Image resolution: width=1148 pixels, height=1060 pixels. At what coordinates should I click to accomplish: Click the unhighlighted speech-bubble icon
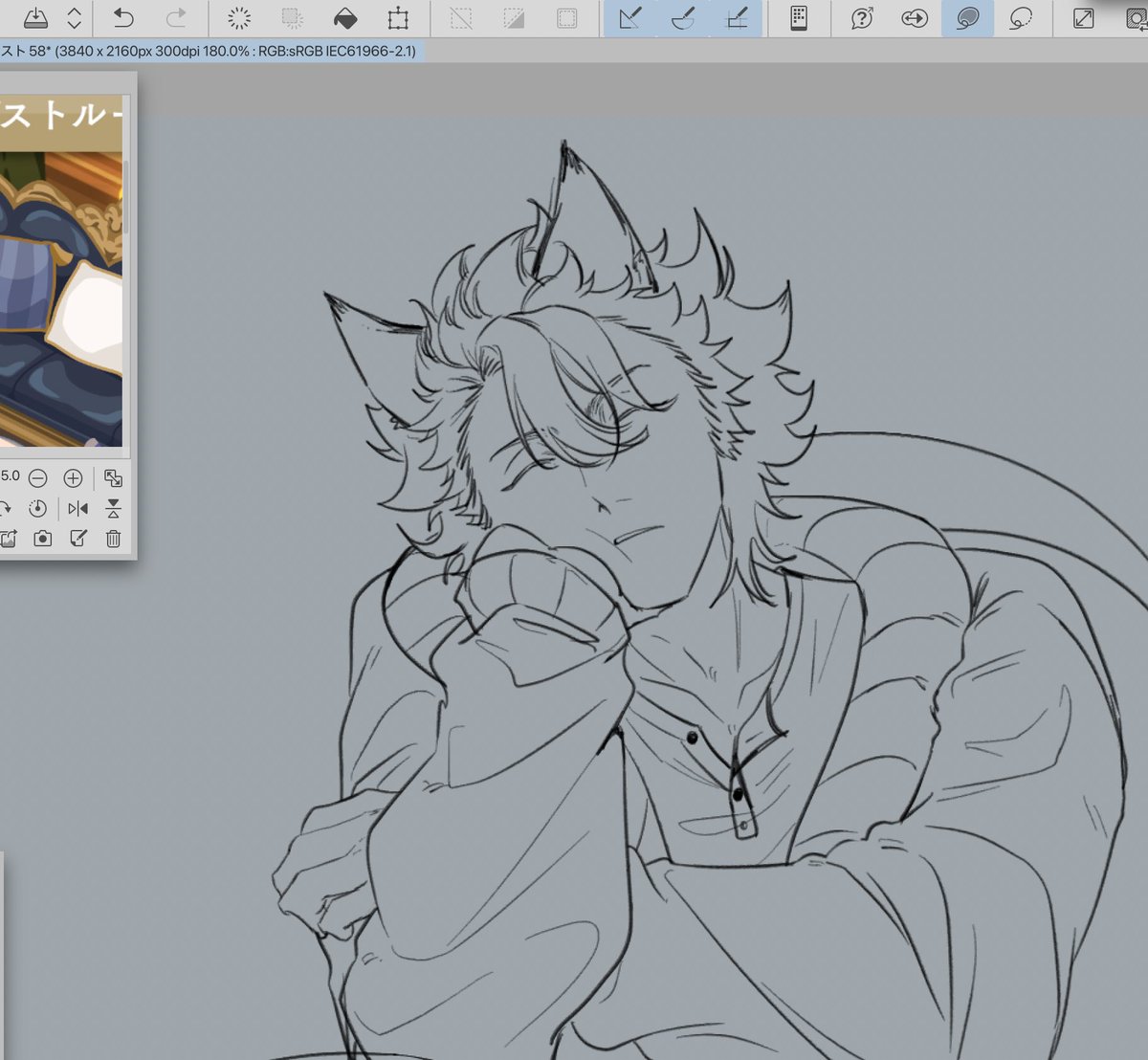pos(1021,18)
